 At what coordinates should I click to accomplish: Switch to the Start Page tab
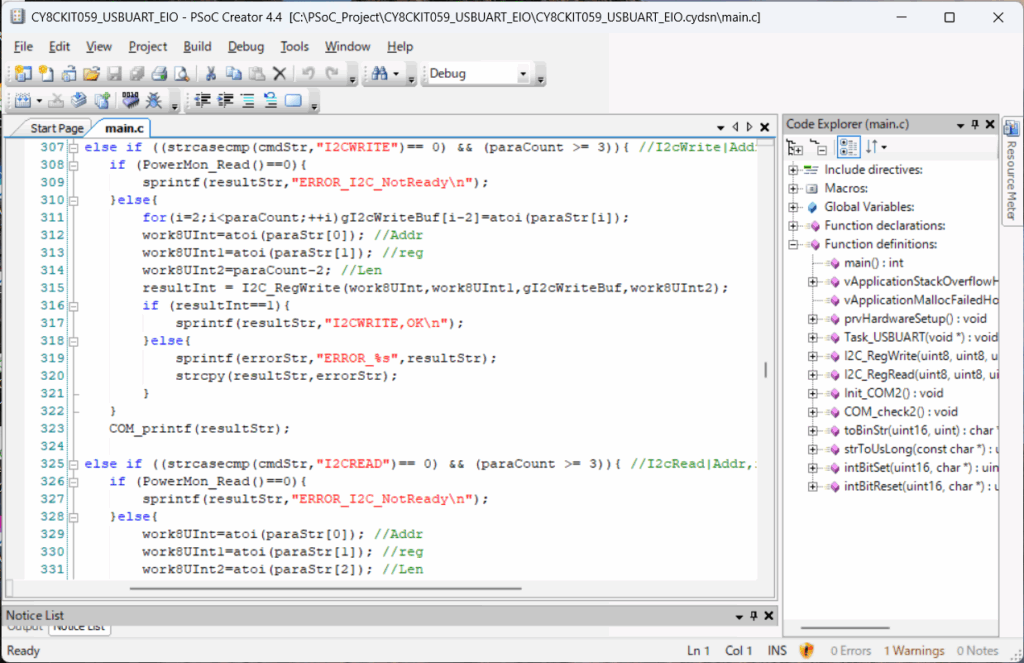[x=57, y=128]
